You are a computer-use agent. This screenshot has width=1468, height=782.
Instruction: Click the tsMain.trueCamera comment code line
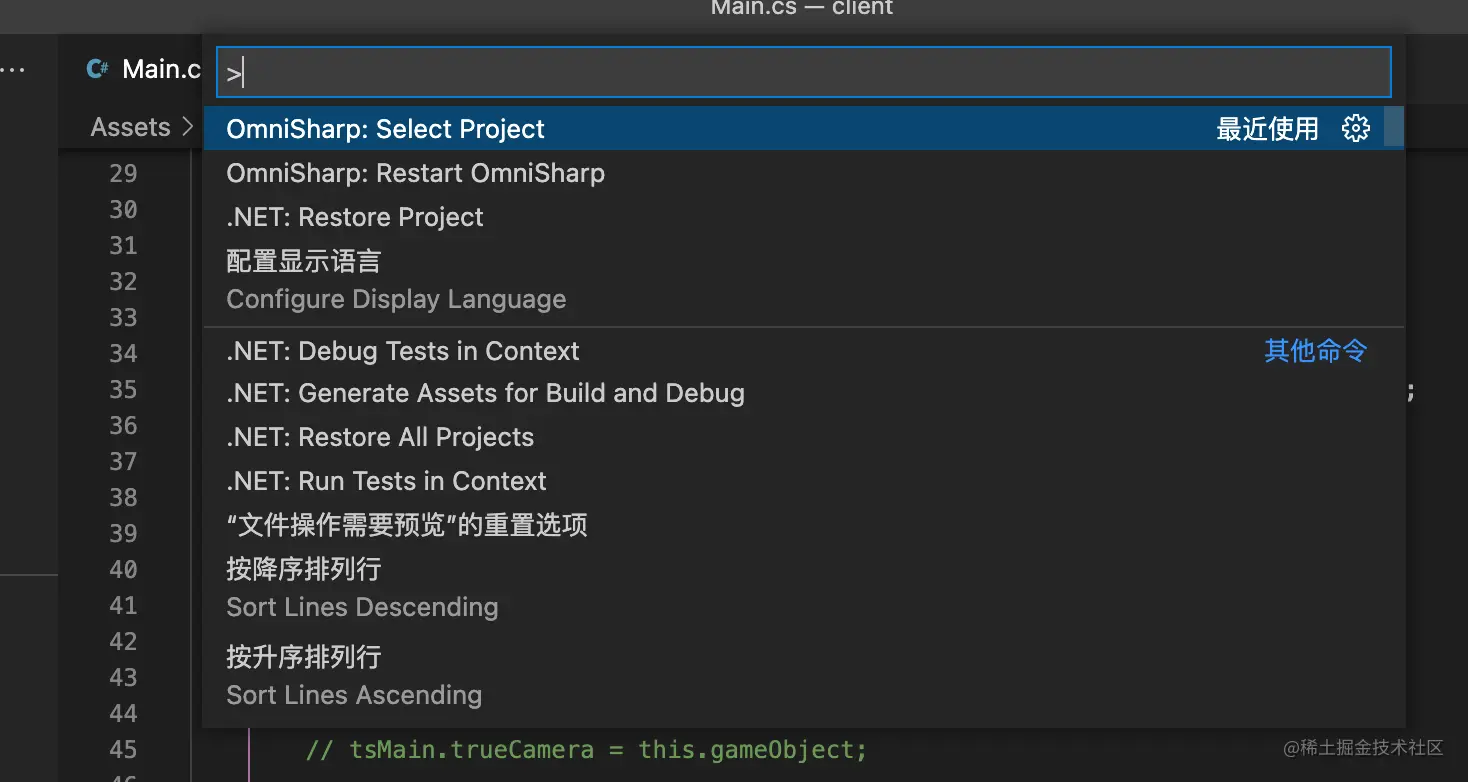[x=586, y=749]
